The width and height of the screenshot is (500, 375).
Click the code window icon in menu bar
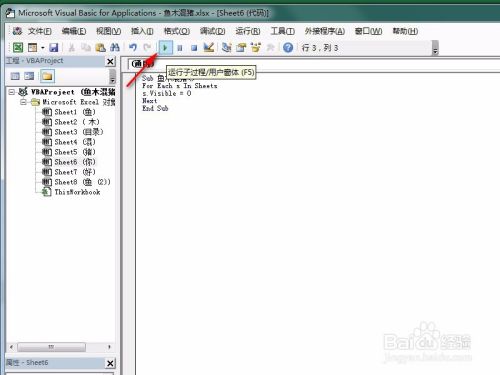17,31
